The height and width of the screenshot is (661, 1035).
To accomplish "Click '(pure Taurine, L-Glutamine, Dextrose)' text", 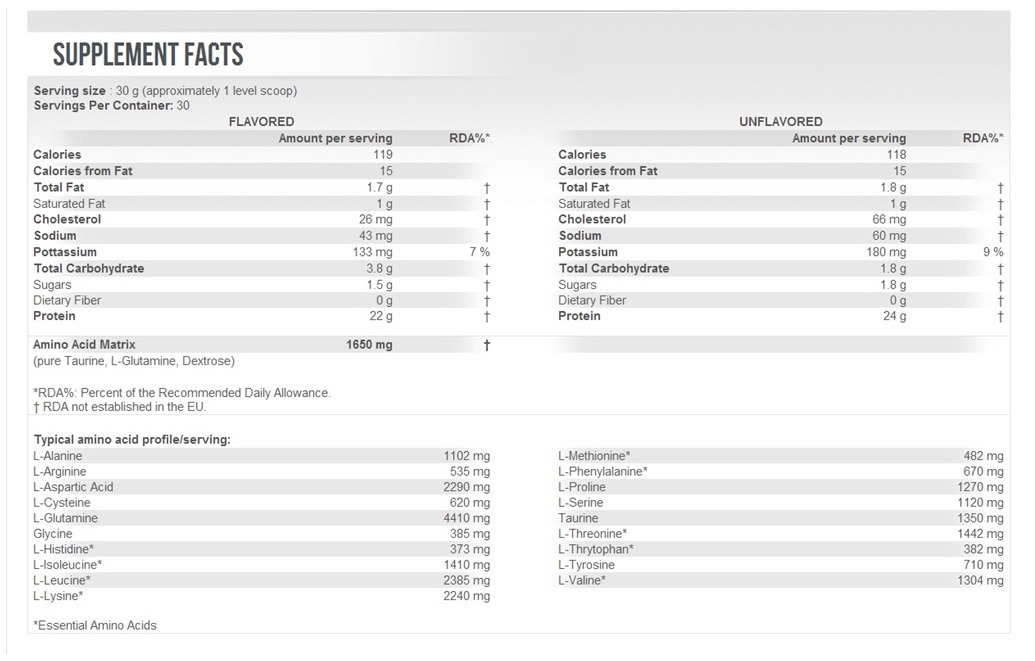I will pos(134,361).
